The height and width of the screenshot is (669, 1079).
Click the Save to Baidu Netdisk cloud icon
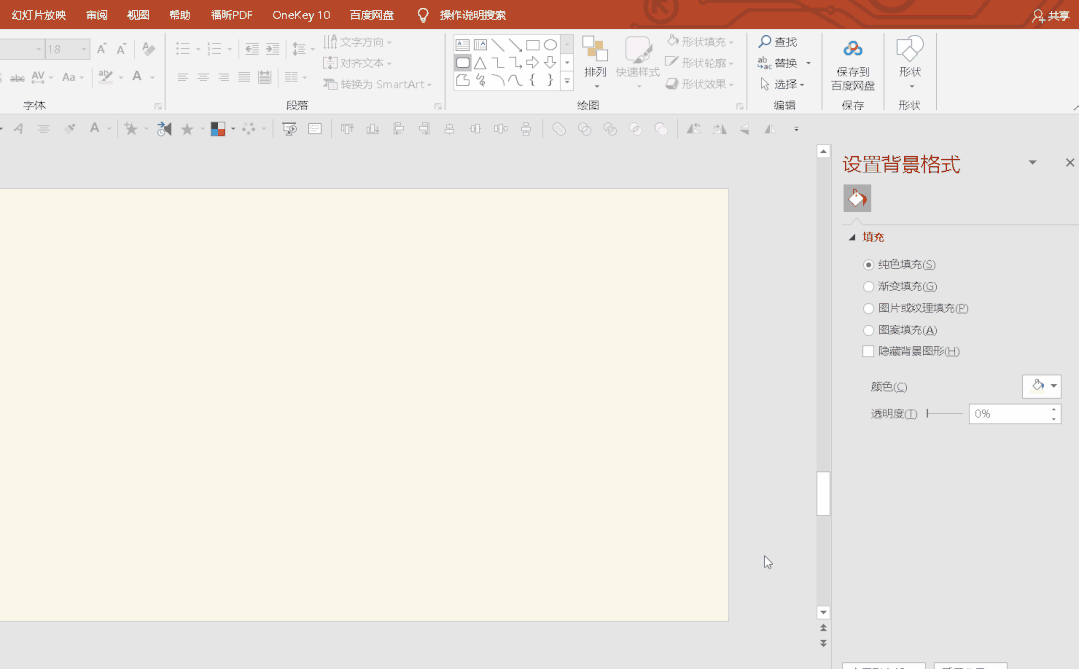tap(853, 48)
